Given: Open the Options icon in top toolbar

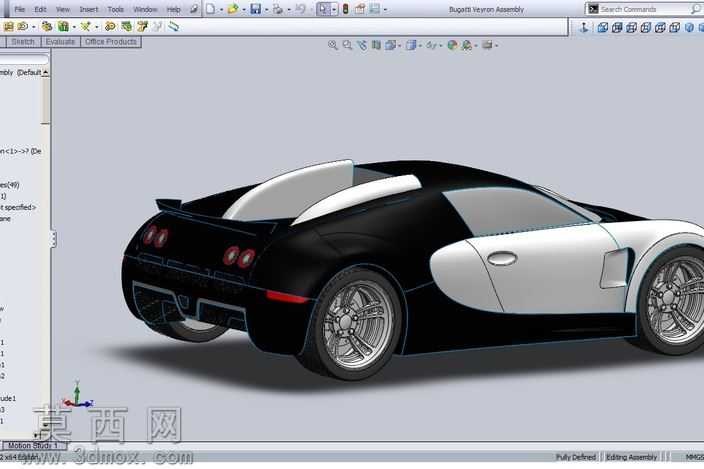Looking at the screenshot, I should (x=375, y=9).
